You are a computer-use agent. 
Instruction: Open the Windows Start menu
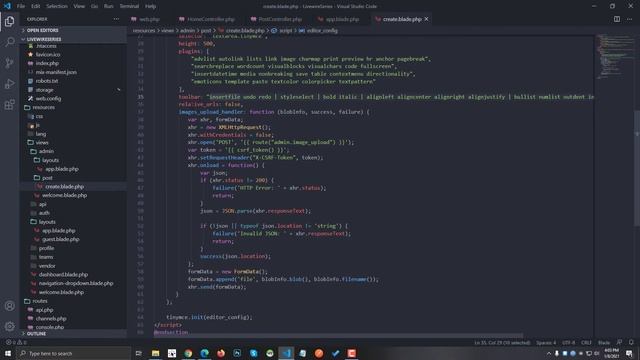pyautogui.click(x=7, y=353)
